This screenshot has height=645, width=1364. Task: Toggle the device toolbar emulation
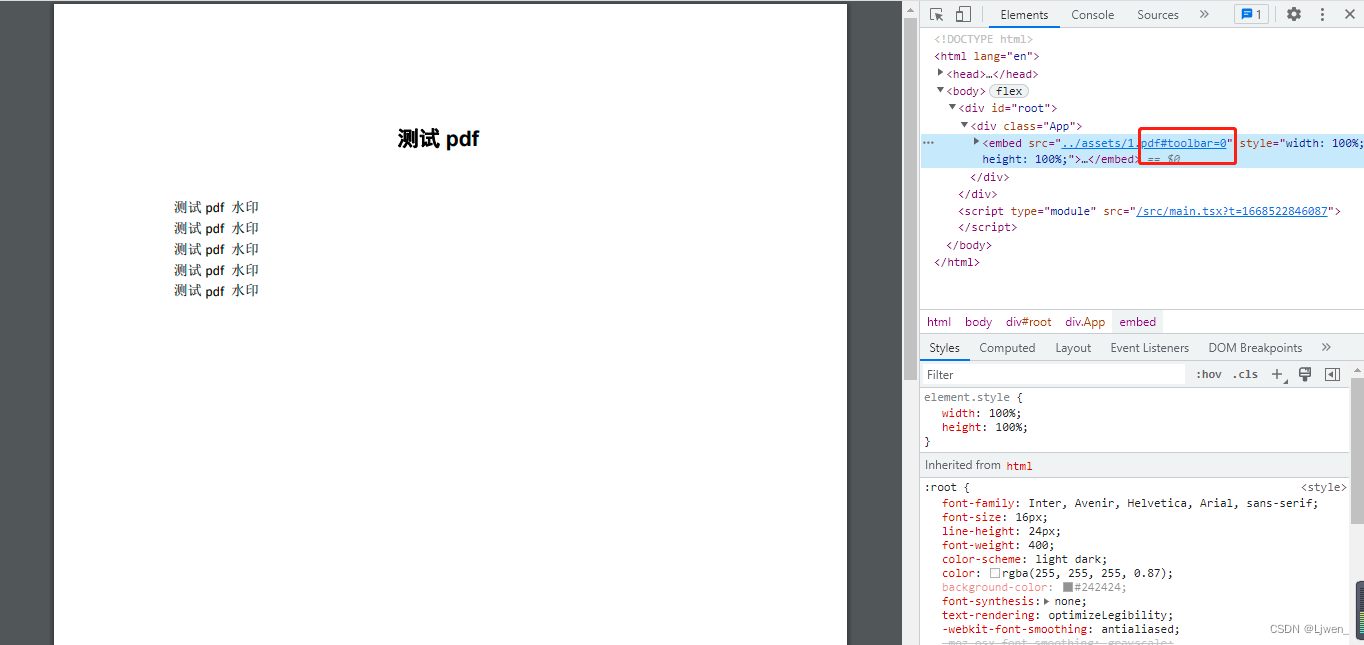(962, 14)
